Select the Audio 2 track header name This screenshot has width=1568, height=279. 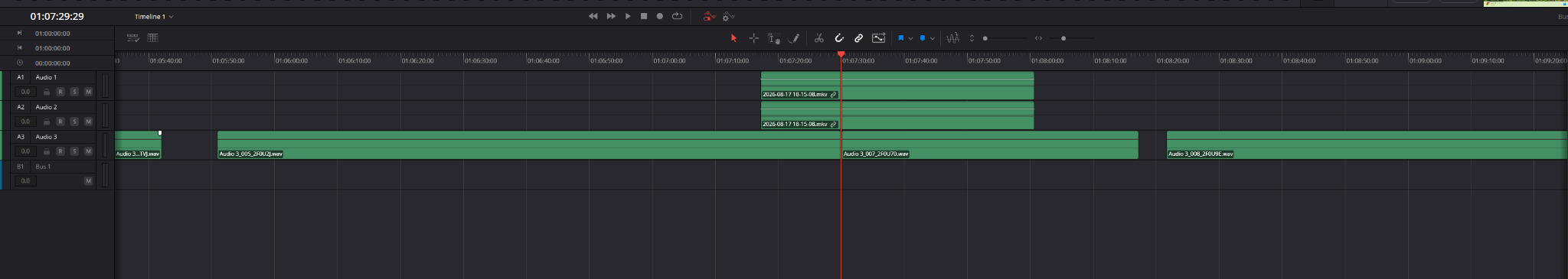pyautogui.click(x=46, y=107)
